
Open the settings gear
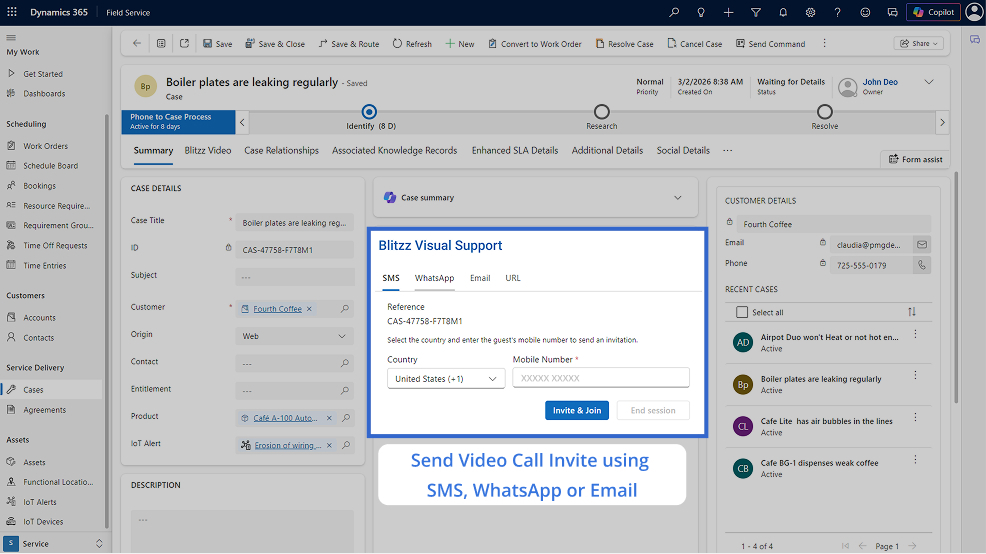click(811, 12)
